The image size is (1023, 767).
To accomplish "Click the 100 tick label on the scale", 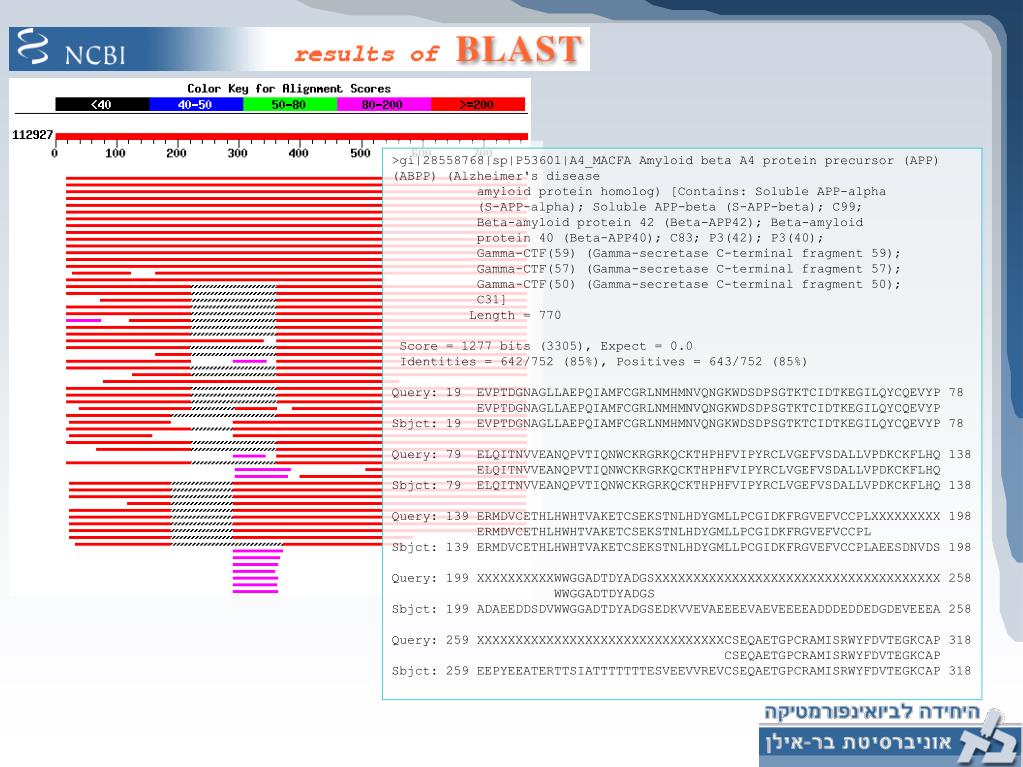I will pos(115,153).
